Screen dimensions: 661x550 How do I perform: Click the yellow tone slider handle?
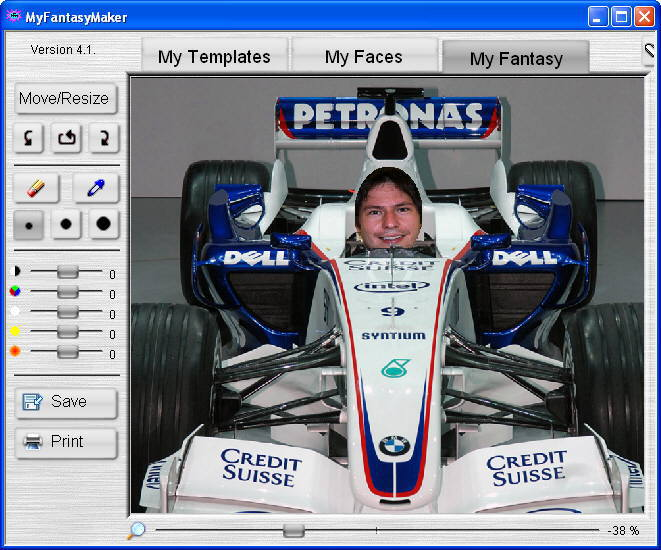(x=67, y=331)
